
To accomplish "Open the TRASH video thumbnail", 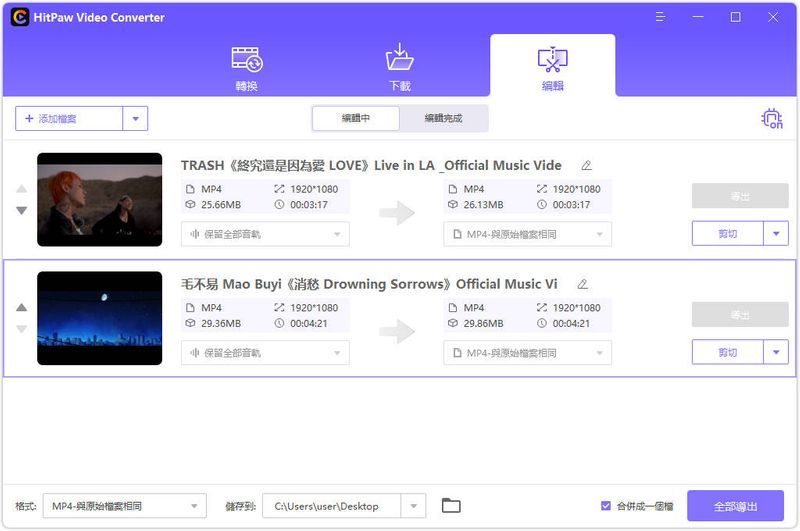I will tap(99, 199).
